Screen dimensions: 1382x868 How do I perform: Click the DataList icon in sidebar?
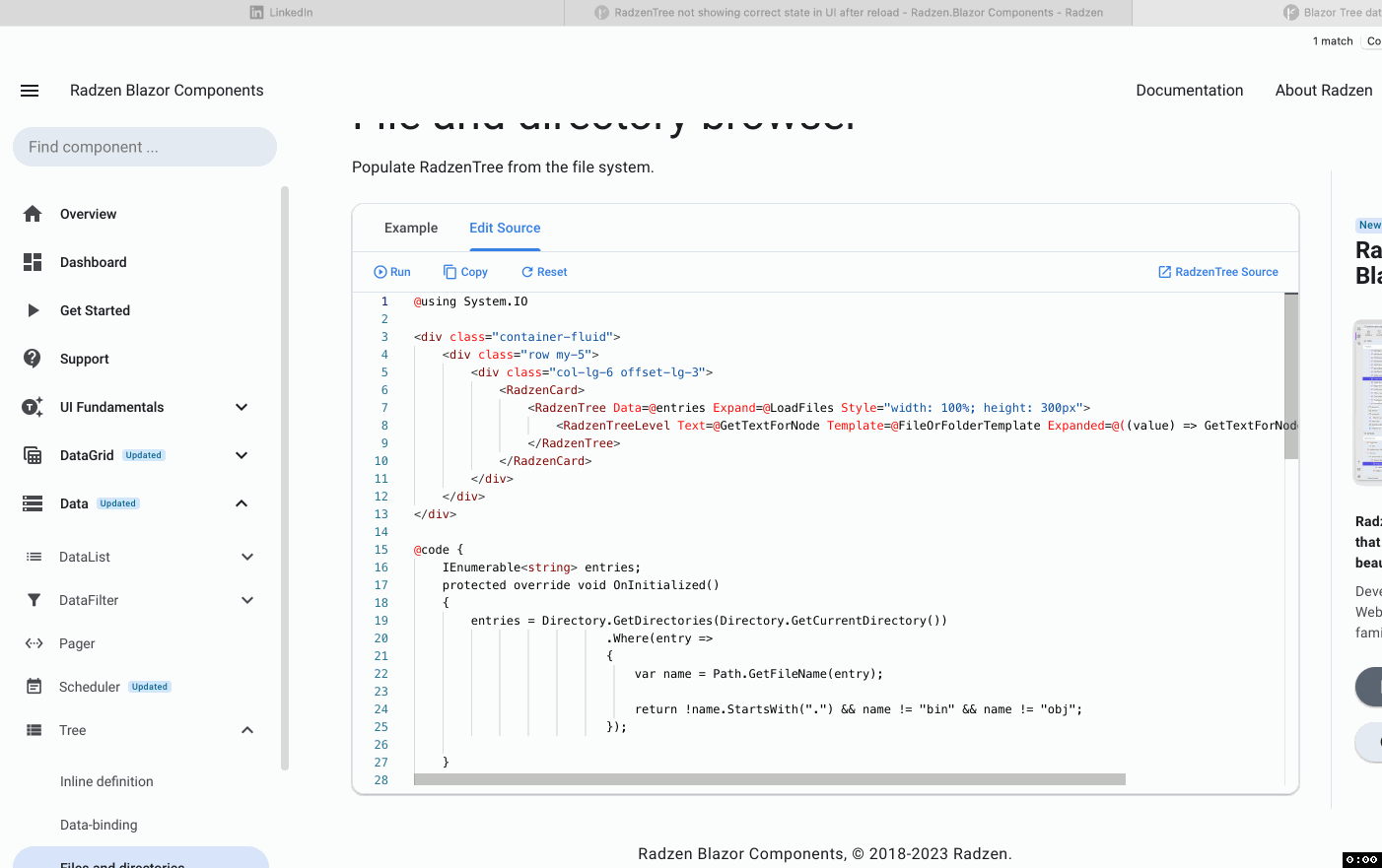tap(35, 557)
